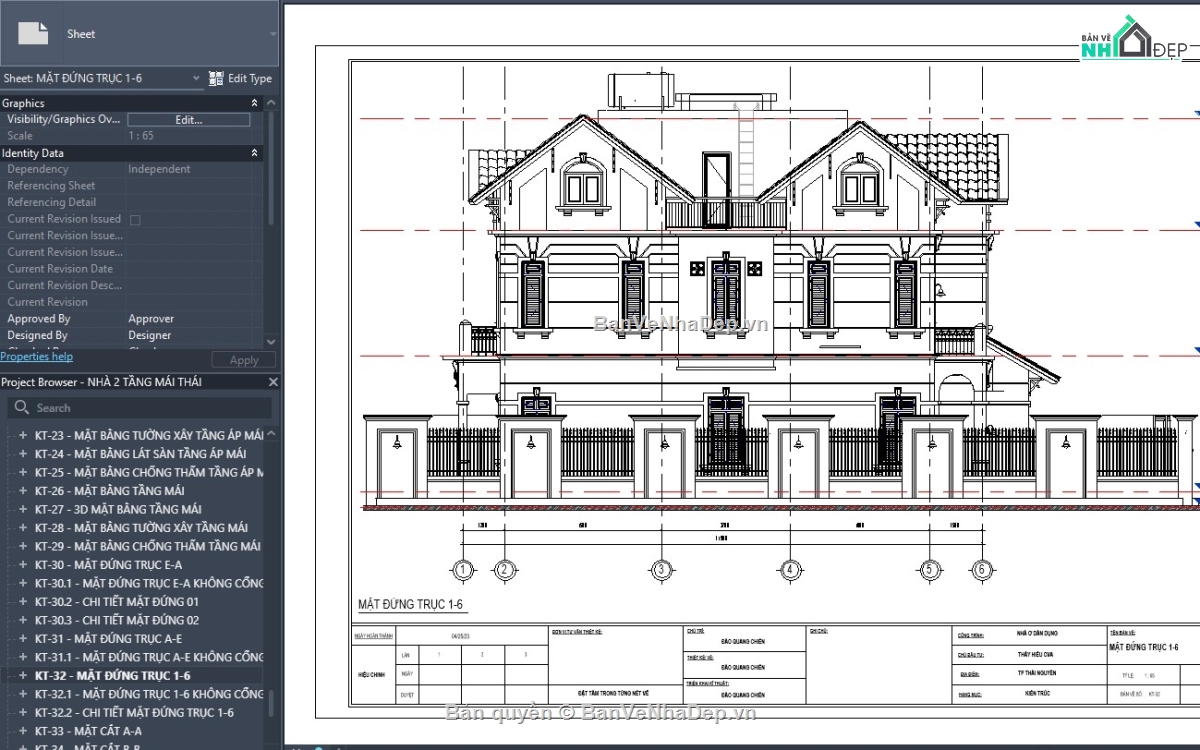
Task: Select grid bubble 6 on the elevation
Action: (x=981, y=570)
